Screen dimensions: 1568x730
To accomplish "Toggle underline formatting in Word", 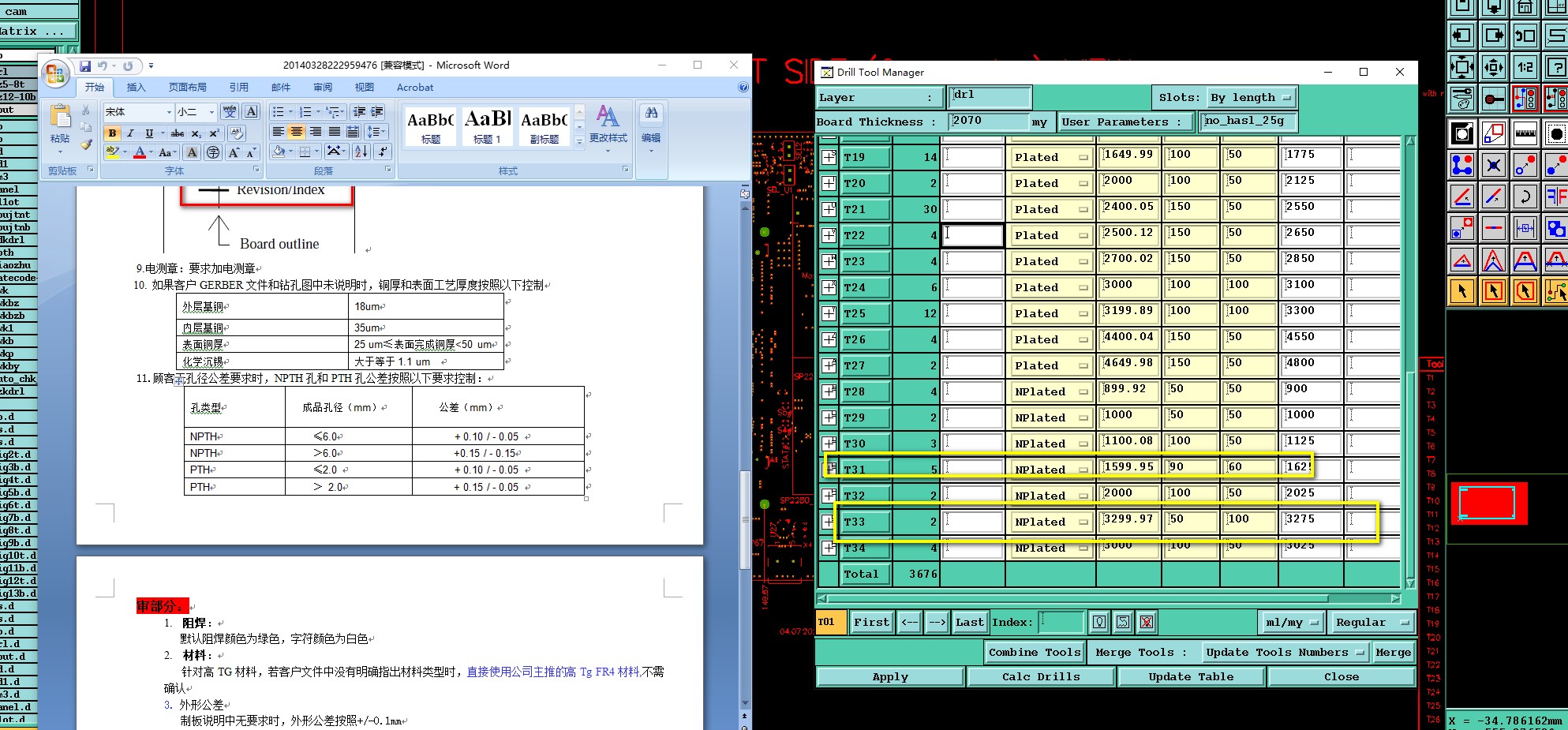I will pos(148,133).
